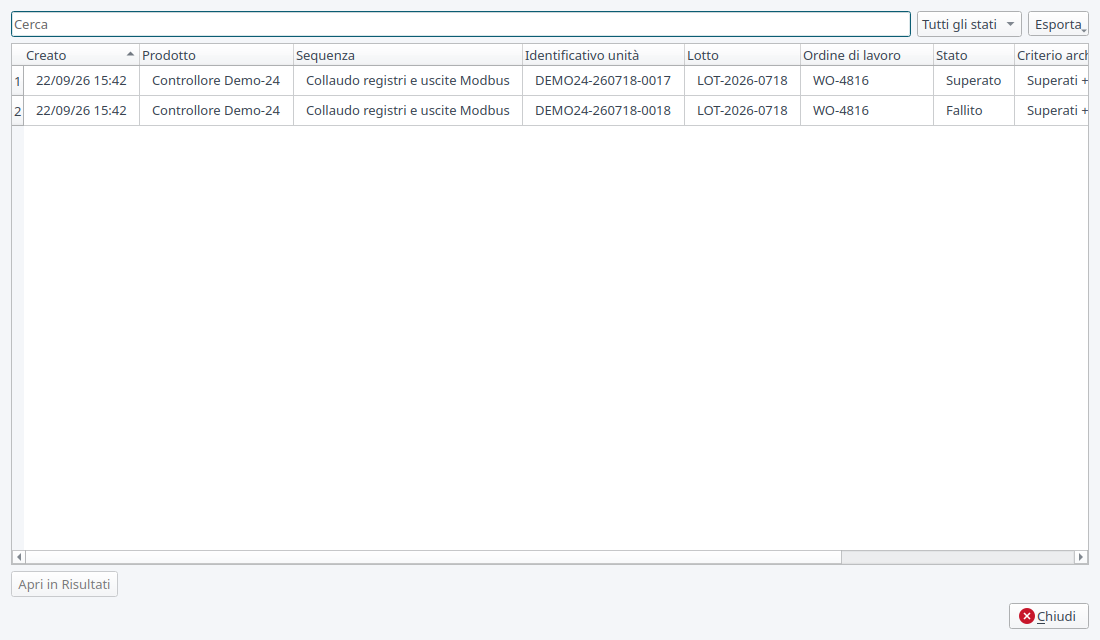This screenshot has height=640, width=1100.
Task: Sort by the Sequenza column header
Action: pyautogui.click(x=408, y=55)
